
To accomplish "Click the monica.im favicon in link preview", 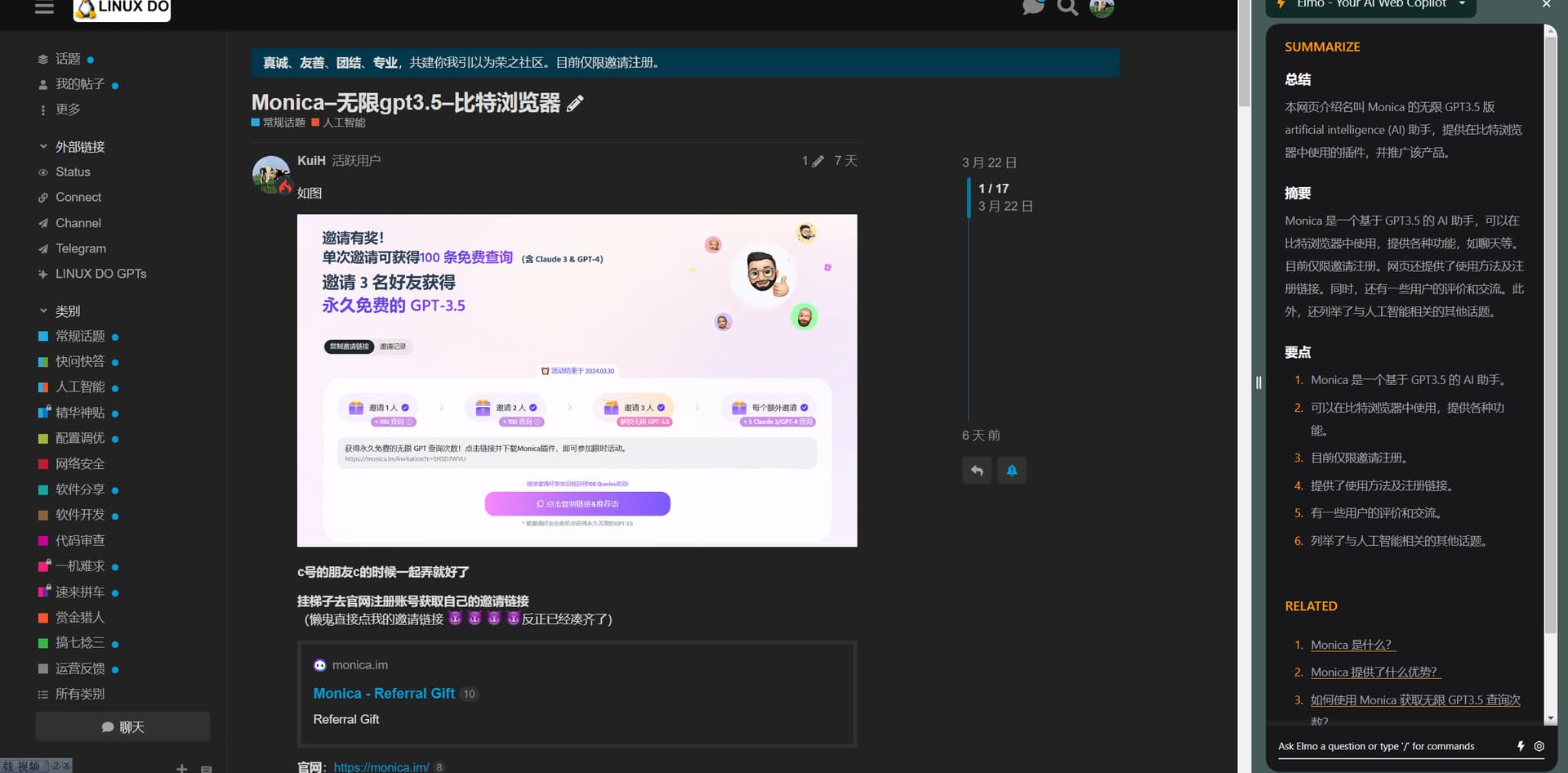I will point(320,665).
